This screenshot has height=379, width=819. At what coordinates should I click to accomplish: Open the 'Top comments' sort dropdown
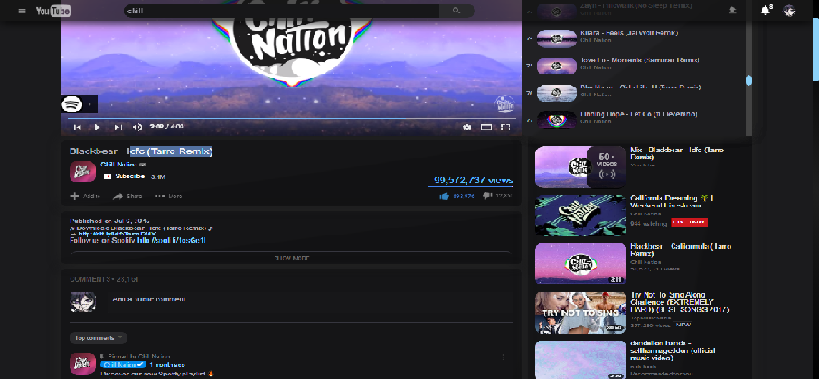[x=98, y=338]
